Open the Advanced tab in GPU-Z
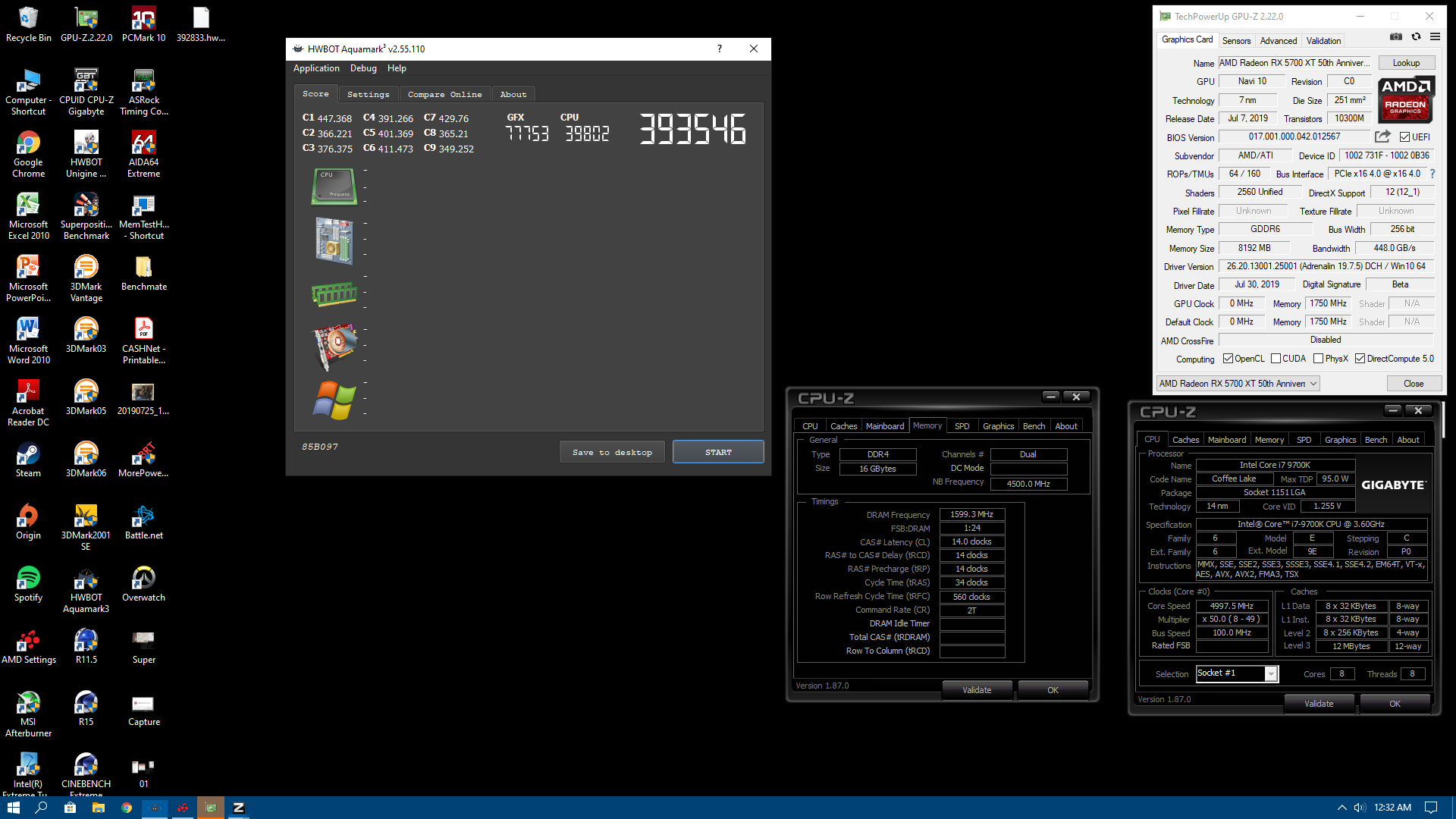 1279,41
